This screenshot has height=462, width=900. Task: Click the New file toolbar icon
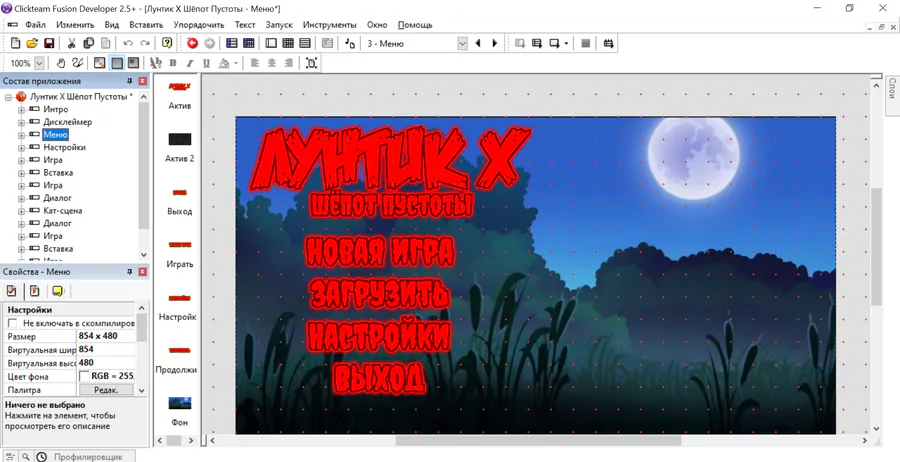pyautogui.click(x=15, y=43)
